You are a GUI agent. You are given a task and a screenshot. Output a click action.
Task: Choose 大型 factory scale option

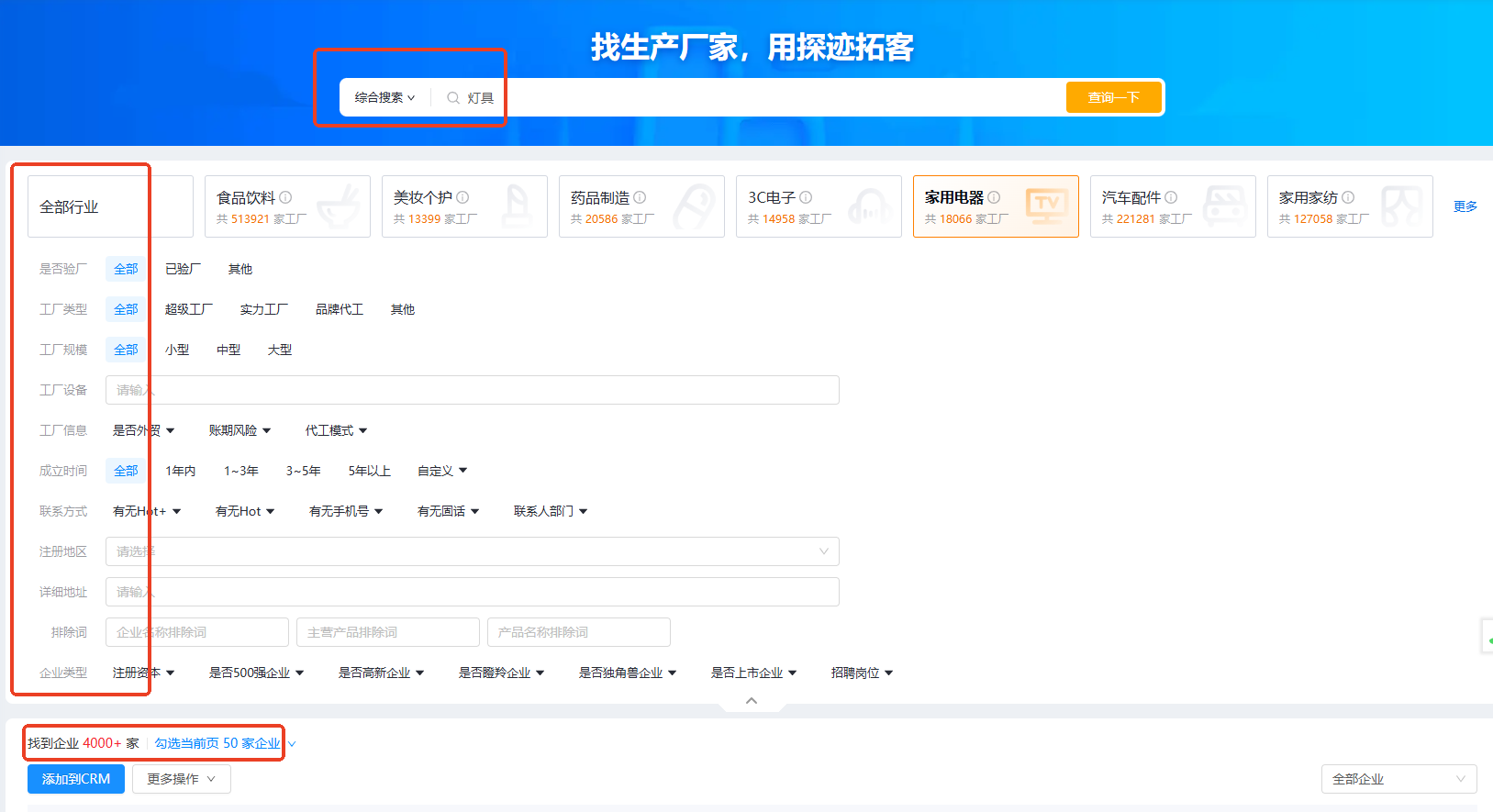[x=279, y=350]
